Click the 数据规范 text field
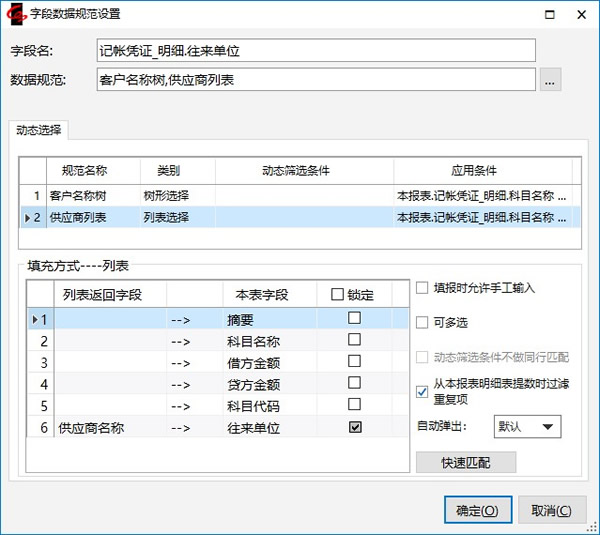 [x=316, y=80]
